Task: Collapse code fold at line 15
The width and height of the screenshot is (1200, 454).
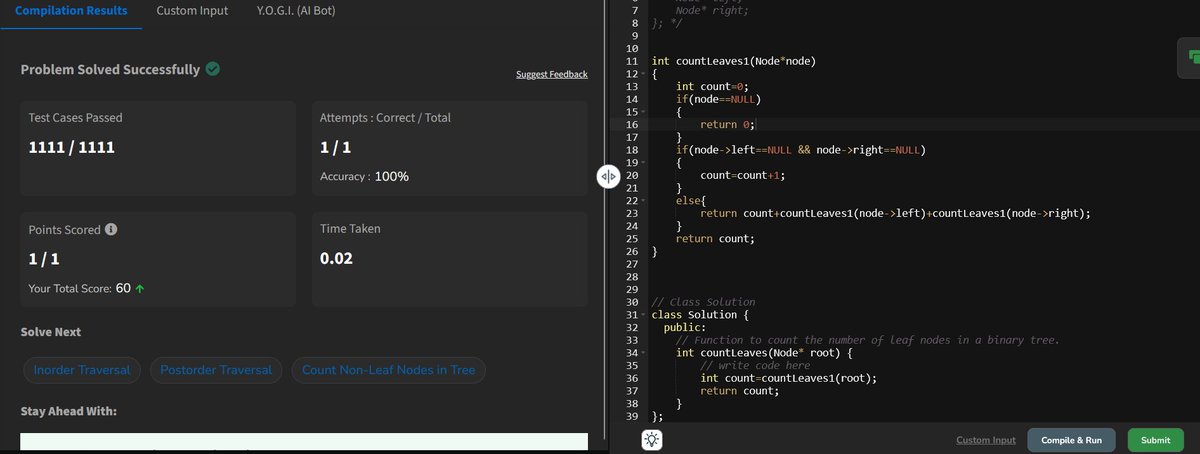Action: coord(643,112)
